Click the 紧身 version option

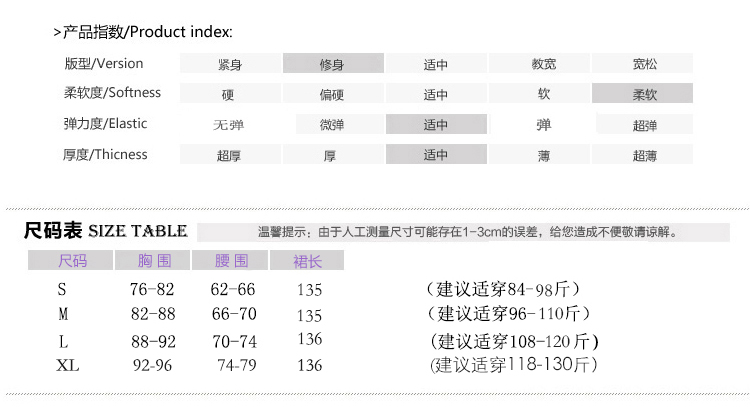pos(230,63)
